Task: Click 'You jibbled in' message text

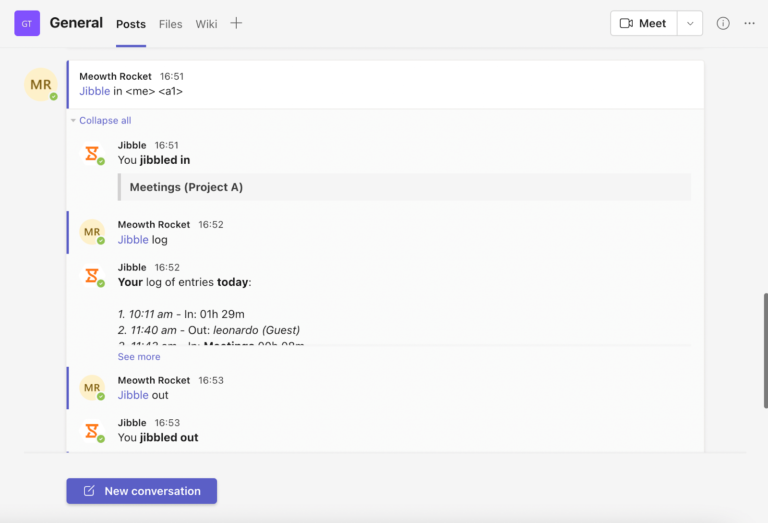Action: (154, 160)
